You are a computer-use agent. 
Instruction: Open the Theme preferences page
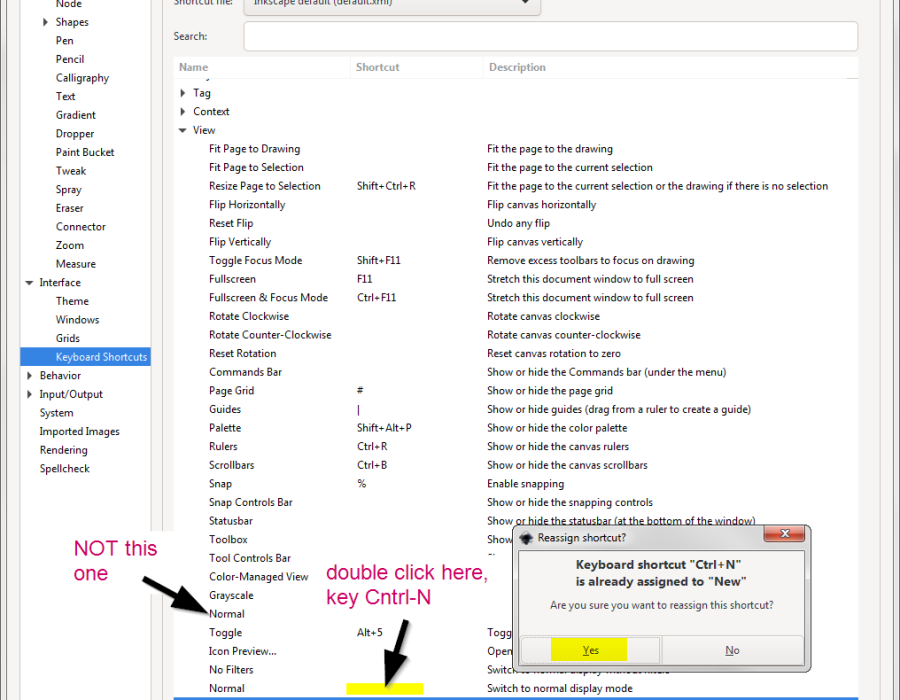click(x=72, y=301)
